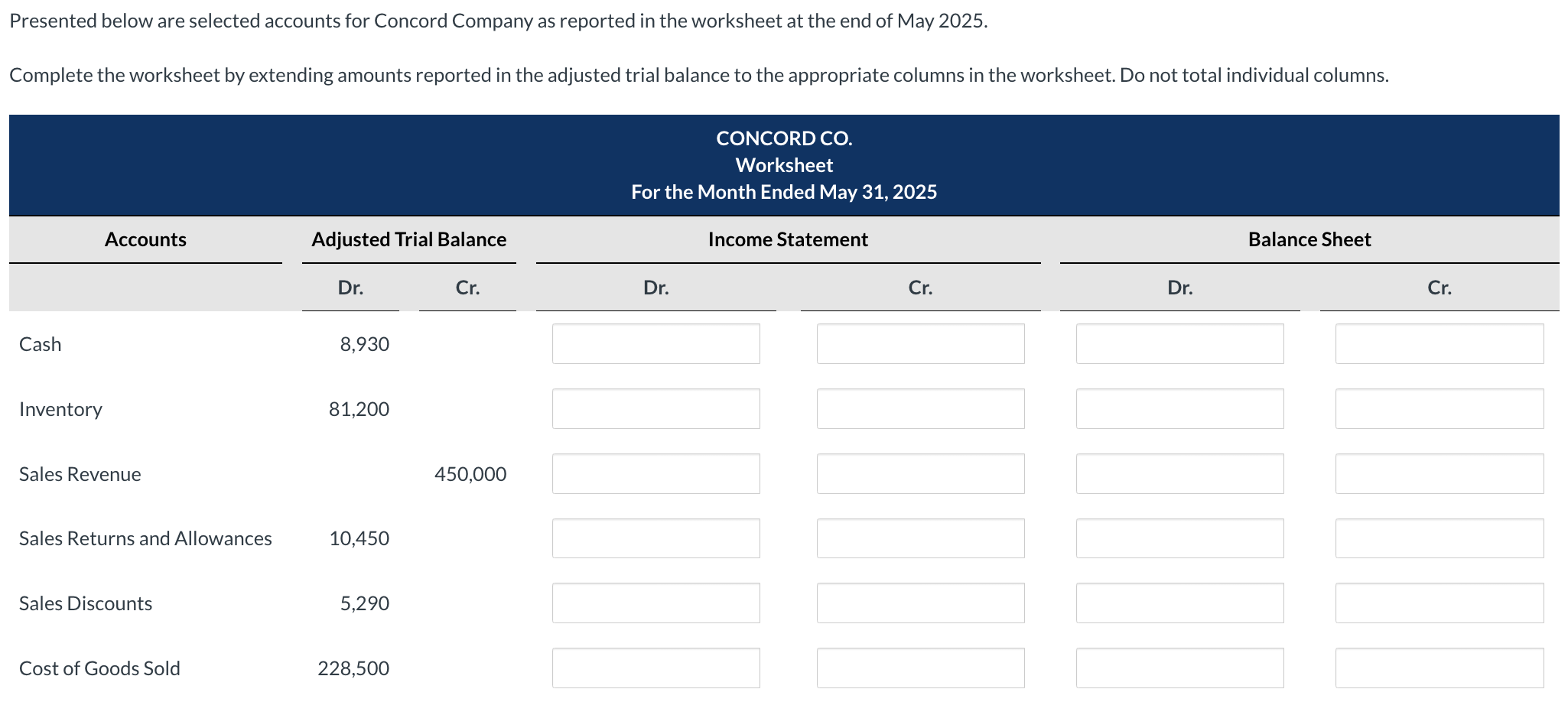1568x702 pixels.
Task: Select the Income Statement Dr. box for Inventory
Action: (x=656, y=408)
